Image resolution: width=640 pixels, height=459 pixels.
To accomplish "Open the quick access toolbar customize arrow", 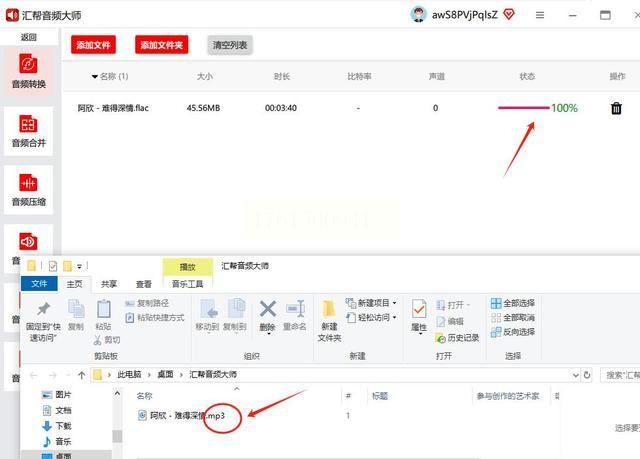I will pyautogui.click(x=79, y=266).
